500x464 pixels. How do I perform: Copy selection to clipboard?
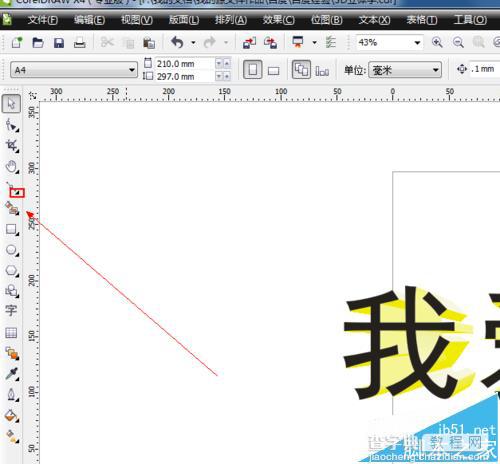(x=128, y=43)
